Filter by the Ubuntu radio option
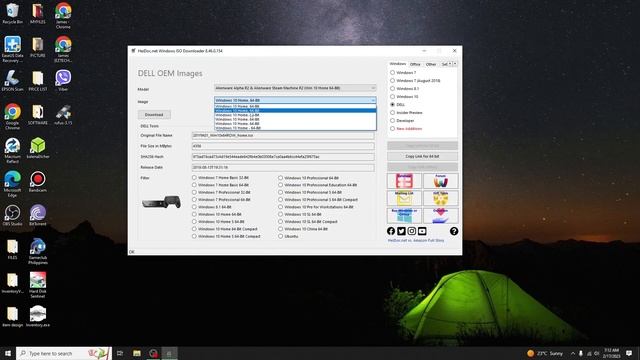Image resolution: width=640 pixels, height=360 pixels. pyautogui.click(x=280, y=236)
